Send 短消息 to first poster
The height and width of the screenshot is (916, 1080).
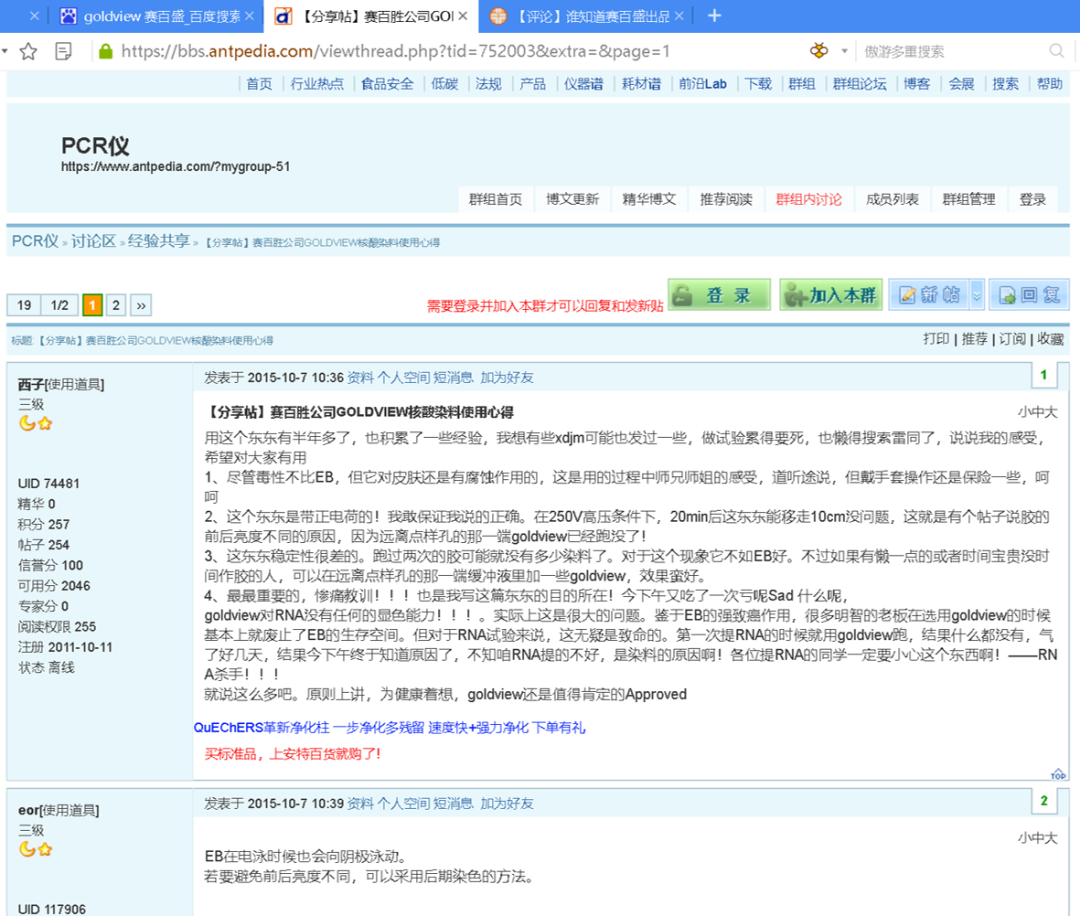(453, 377)
